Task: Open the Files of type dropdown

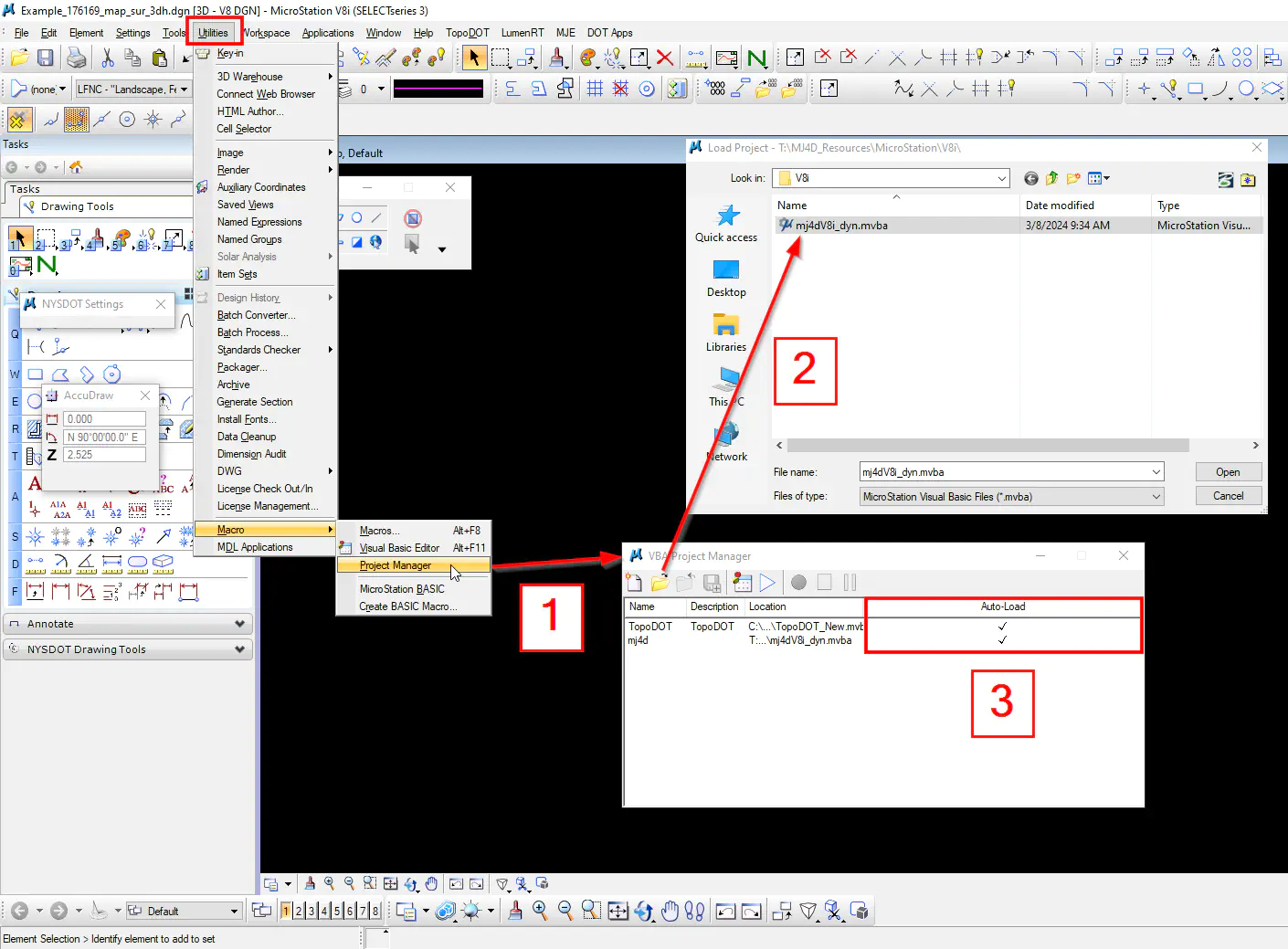Action: (1012, 497)
